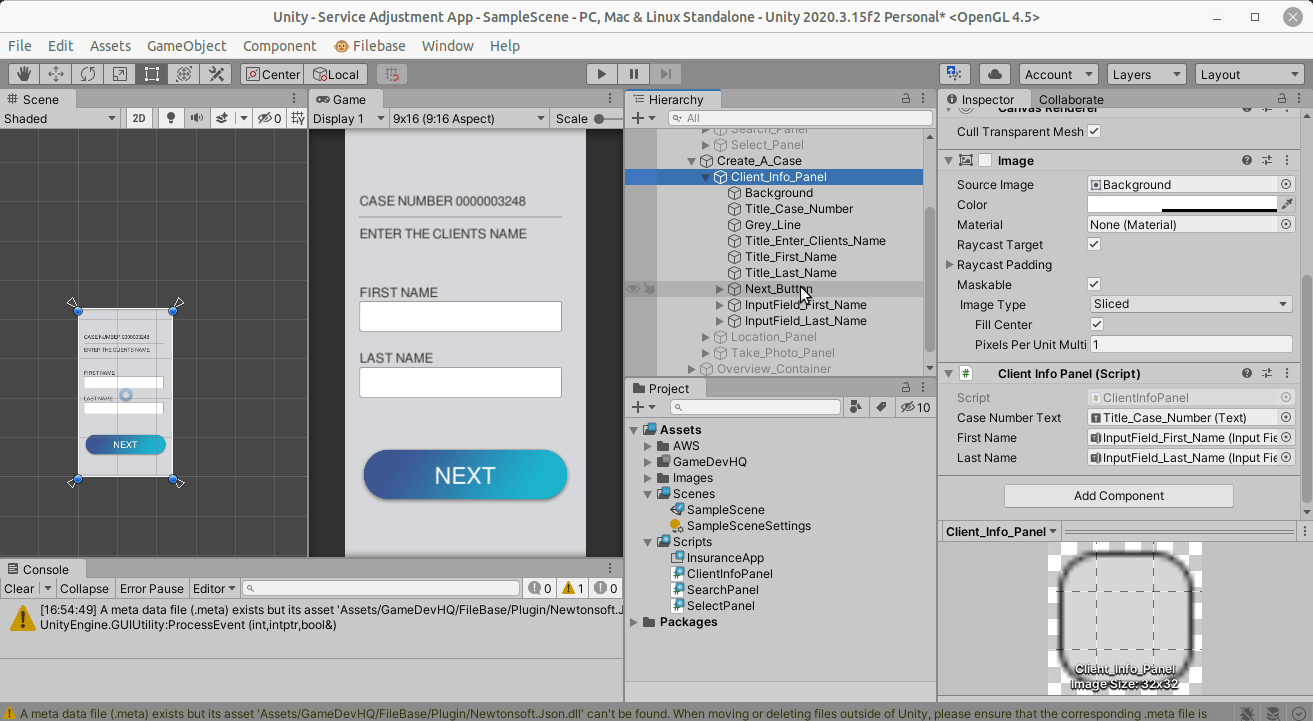Toggle Error Pause in Console
Screen dimensions: 1313x721
152,588
